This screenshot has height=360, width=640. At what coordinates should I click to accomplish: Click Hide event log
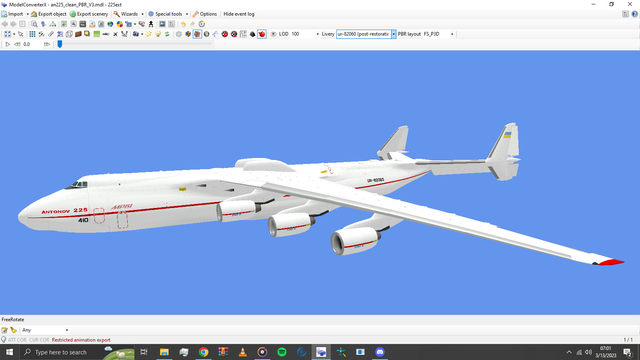(239, 14)
